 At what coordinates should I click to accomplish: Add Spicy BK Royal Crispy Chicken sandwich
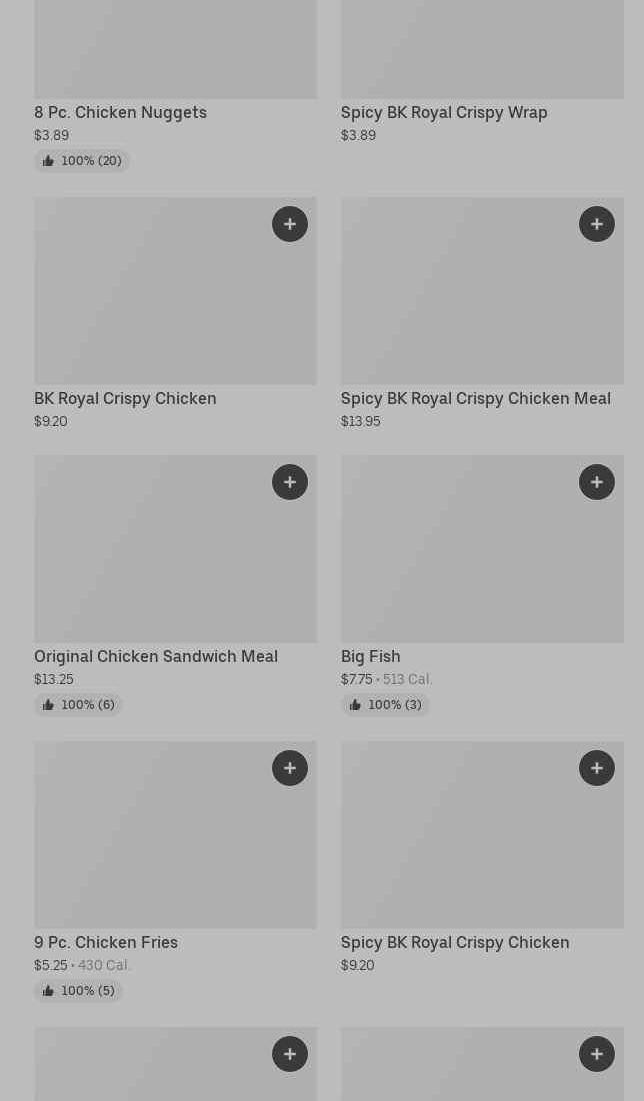pyautogui.click(x=597, y=768)
